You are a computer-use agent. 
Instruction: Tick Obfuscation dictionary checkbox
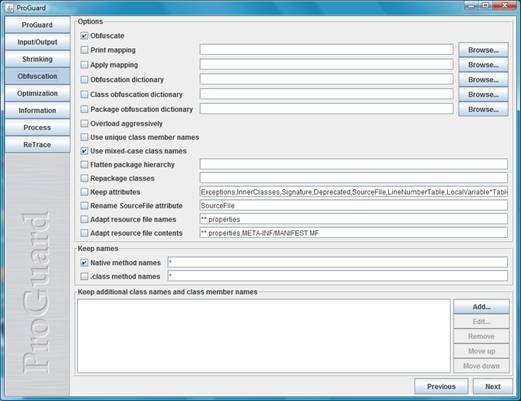pyautogui.click(x=84, y=80)
